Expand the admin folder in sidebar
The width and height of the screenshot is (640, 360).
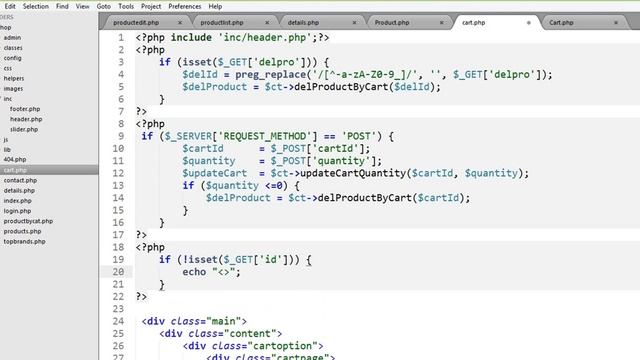(x=12, y=38)
